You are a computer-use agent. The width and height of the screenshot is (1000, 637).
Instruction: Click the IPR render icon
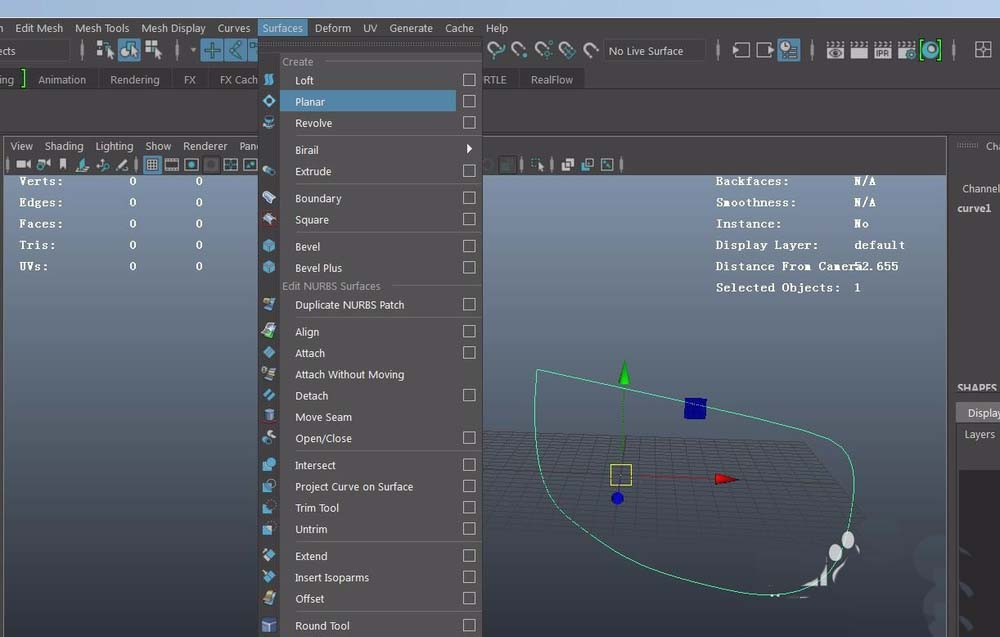tap(882, 50)
